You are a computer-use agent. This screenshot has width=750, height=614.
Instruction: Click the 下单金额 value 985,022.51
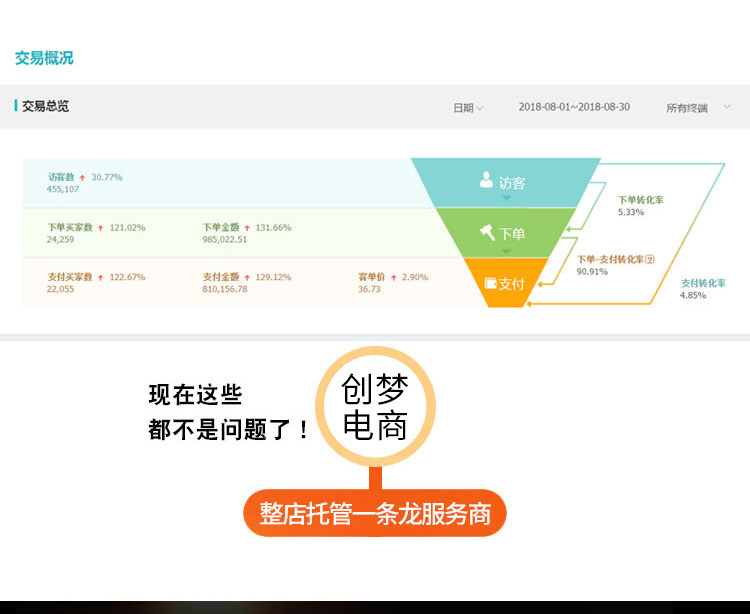pos(224,239)
